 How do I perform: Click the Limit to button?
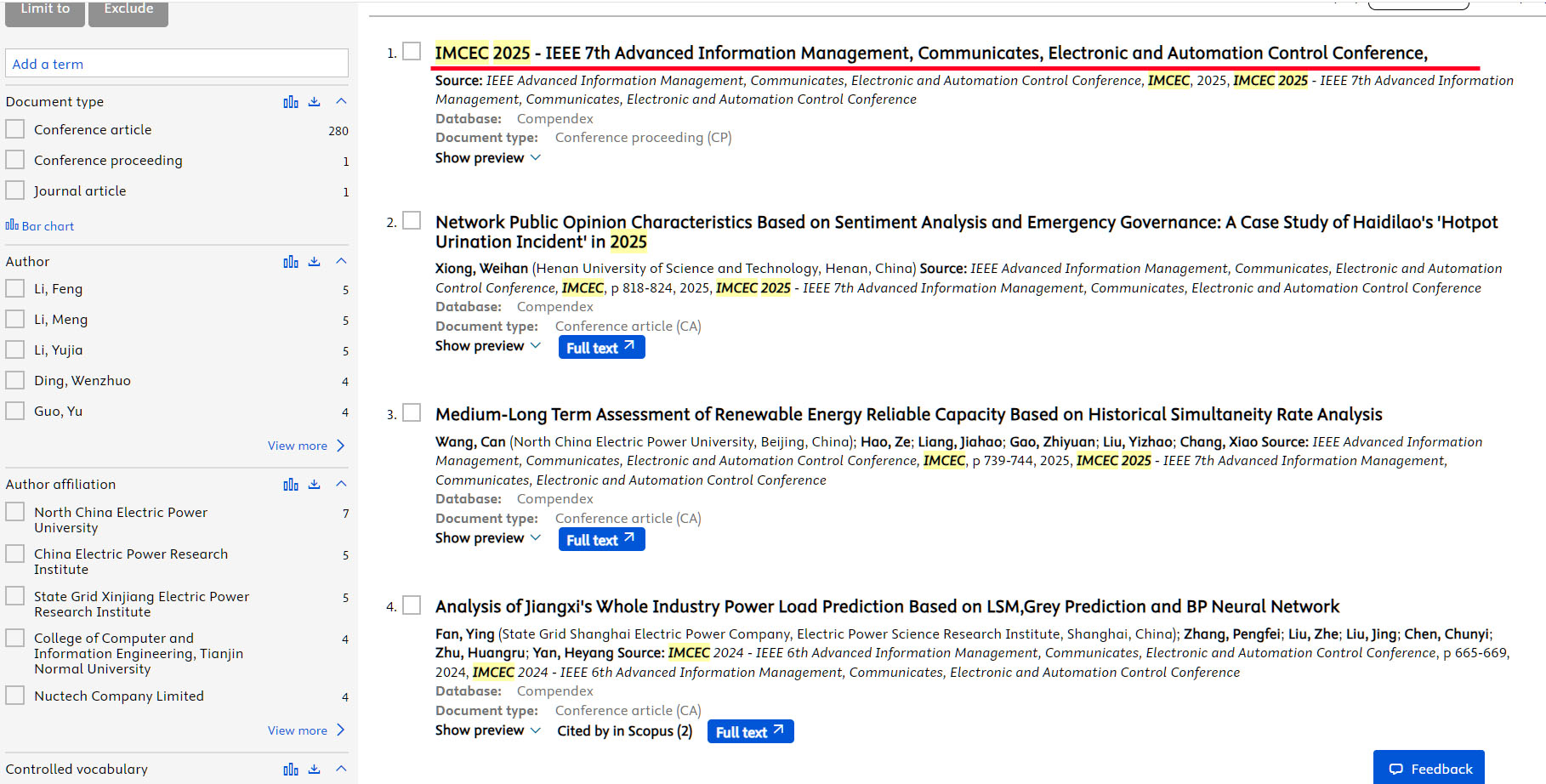(45, 12)
